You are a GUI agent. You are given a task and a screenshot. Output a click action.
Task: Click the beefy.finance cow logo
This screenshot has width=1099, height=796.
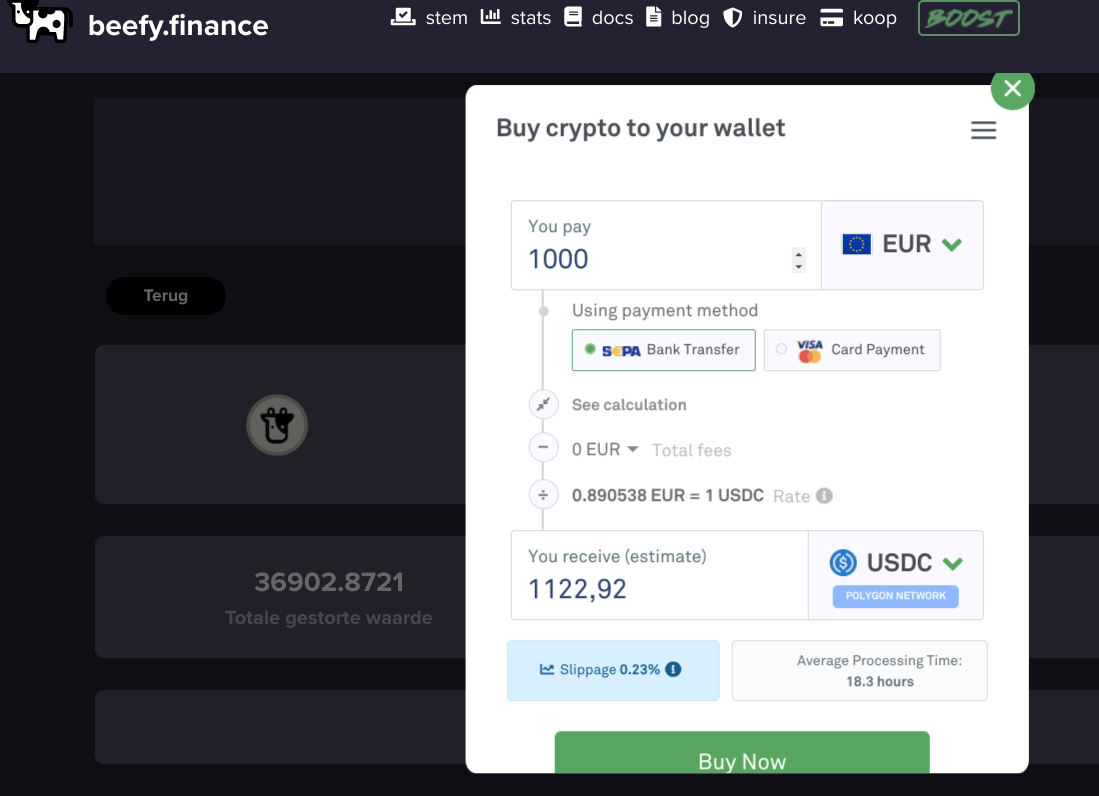pos(41,22)
